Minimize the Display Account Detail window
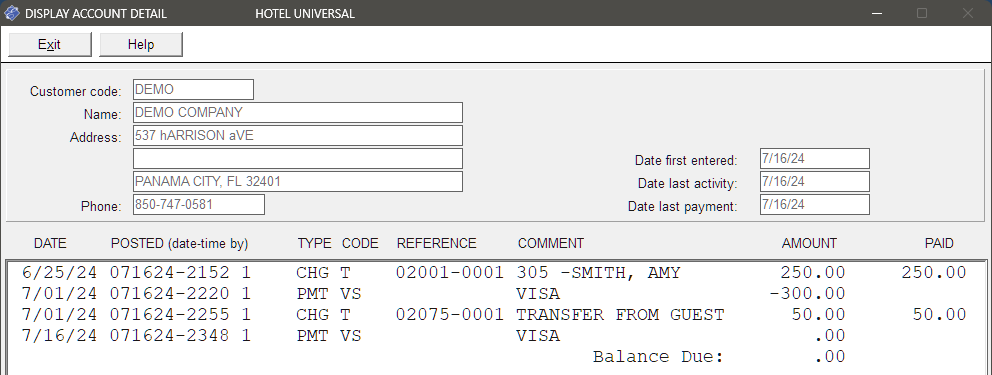992x375 pixels. (877, 13)
